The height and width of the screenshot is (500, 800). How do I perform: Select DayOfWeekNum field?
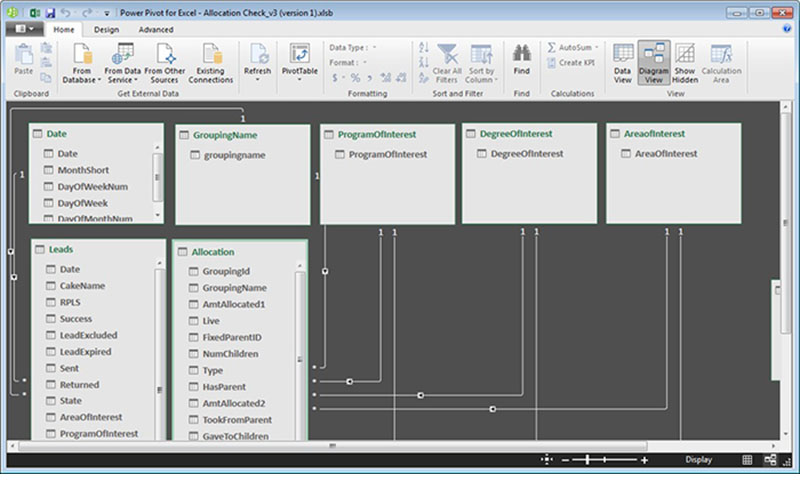(92, 187)
